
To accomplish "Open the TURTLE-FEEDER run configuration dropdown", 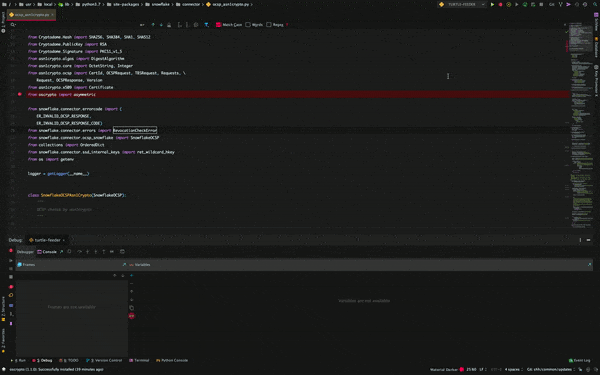I will click(462, 4).
